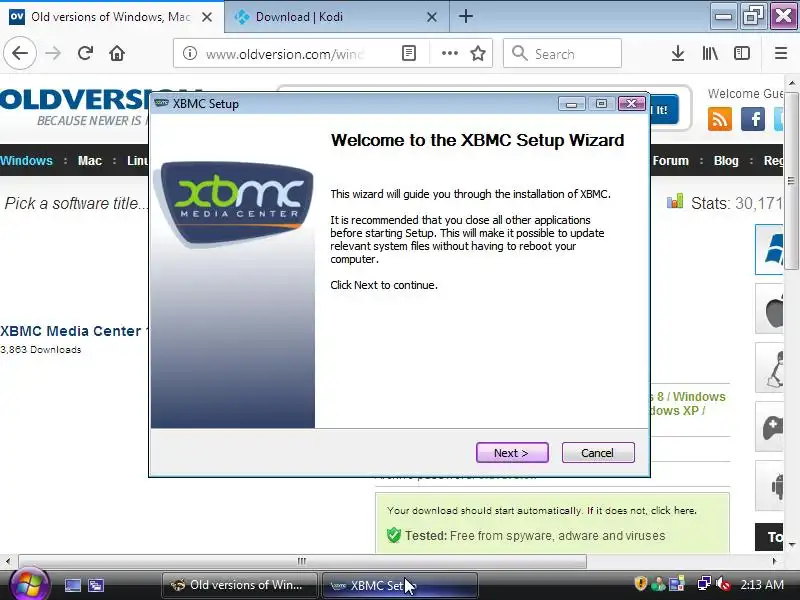Image resolution: width=800 pixels, height=600 pixels.
Task: Reload the current page
Action: point(85,53)
